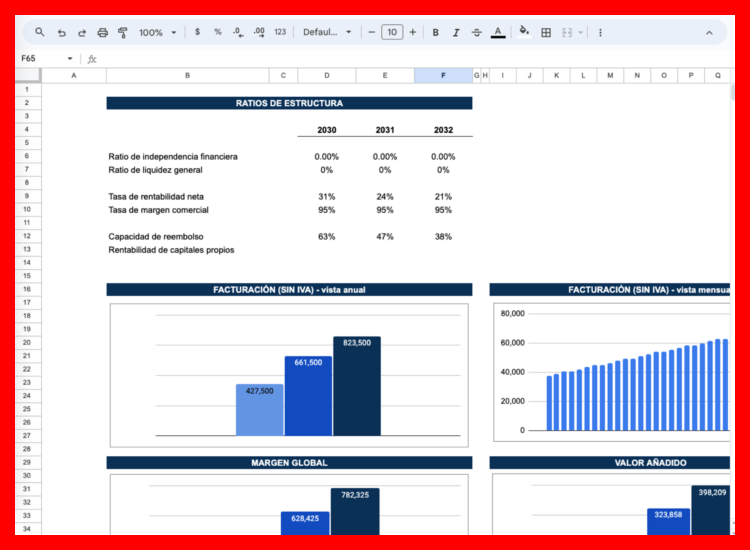
Task: Click the merge cells icon
Action: click(567, 33)
